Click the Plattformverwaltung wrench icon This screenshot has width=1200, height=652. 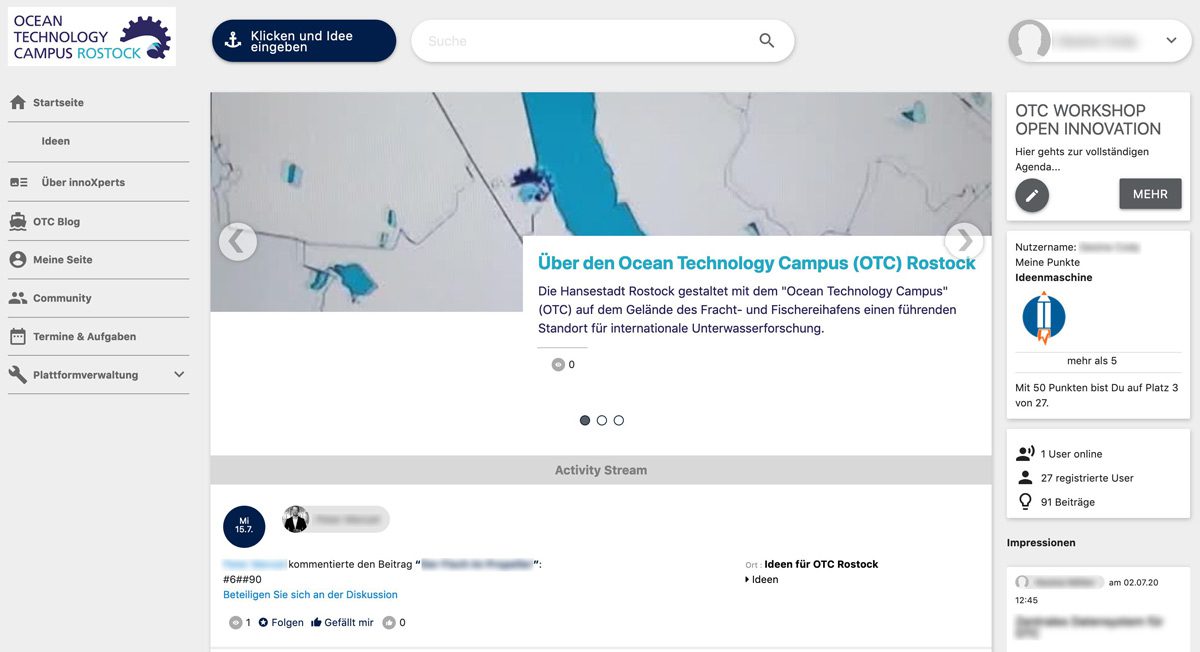(17, 375)
